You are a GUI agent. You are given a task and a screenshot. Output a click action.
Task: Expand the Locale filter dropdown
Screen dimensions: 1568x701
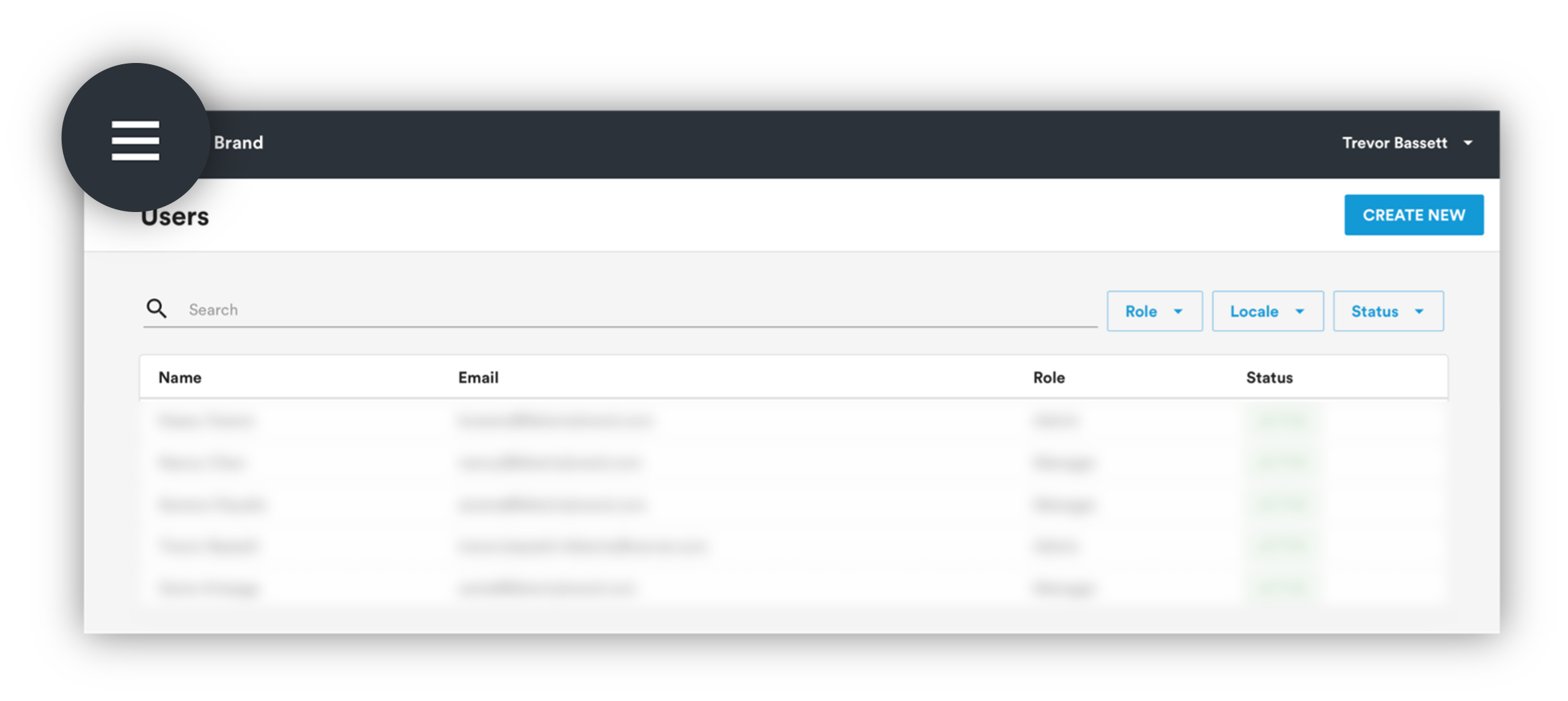1268,311
